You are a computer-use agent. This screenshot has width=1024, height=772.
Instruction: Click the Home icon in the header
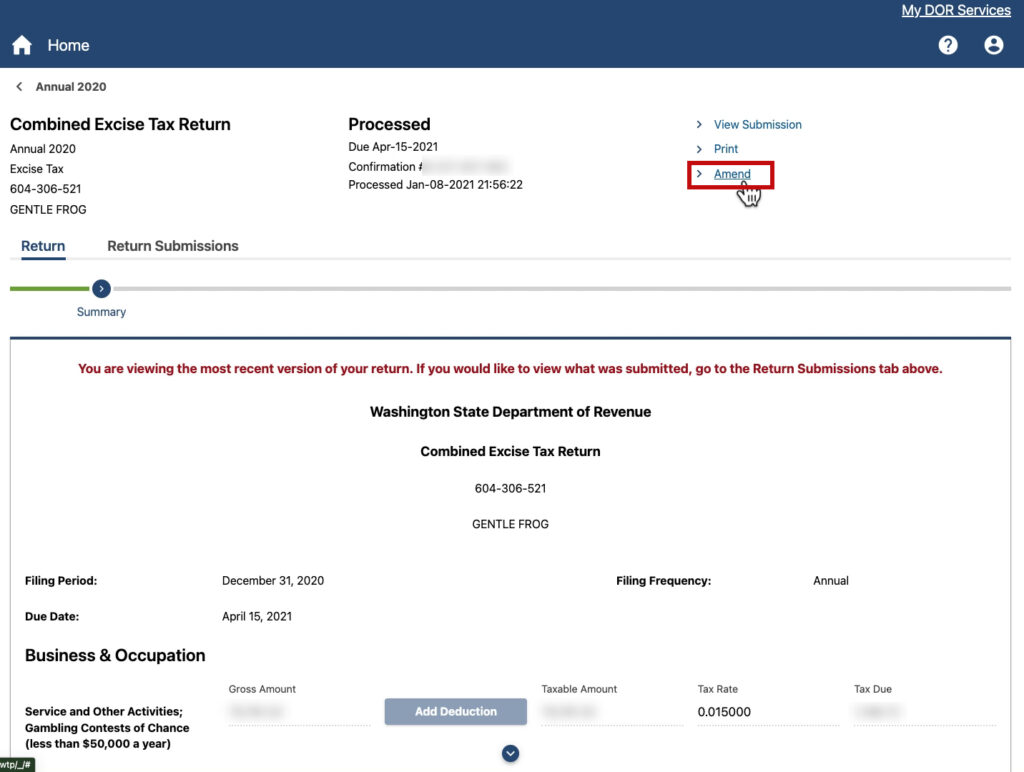tap(21, 45)
